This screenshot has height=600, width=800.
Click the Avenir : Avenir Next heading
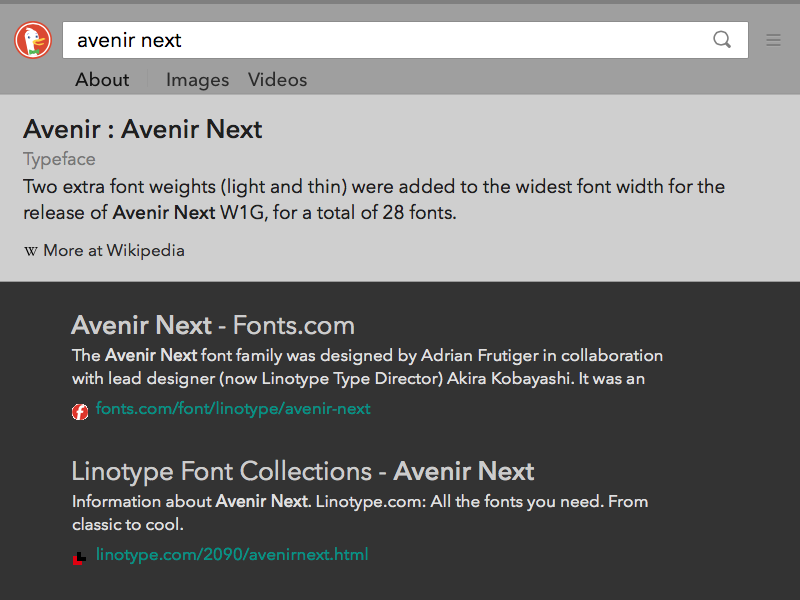click(x=142, y=129)
